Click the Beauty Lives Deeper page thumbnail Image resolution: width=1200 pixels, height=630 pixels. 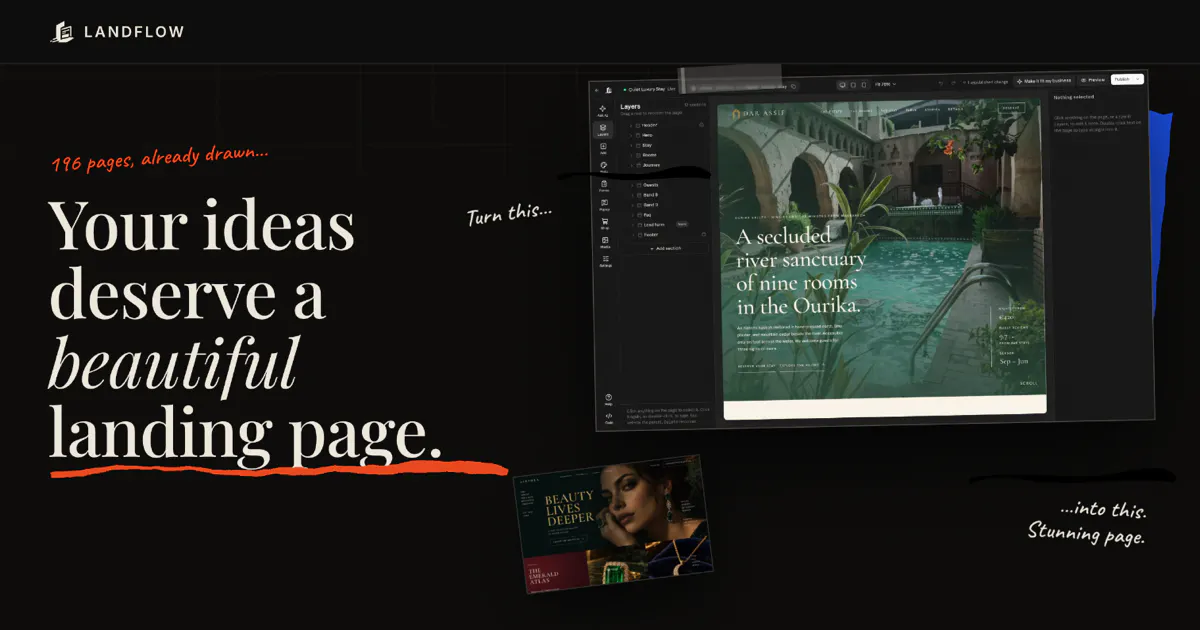pos(613,523)
